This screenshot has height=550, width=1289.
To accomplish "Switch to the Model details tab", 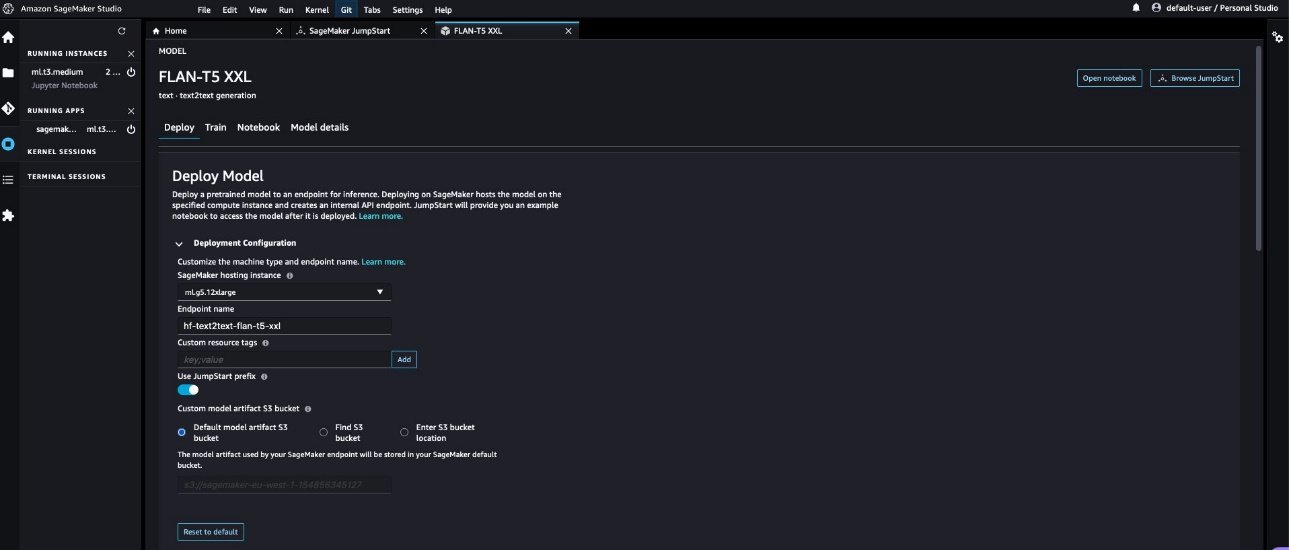I will [x=319, y=128].
